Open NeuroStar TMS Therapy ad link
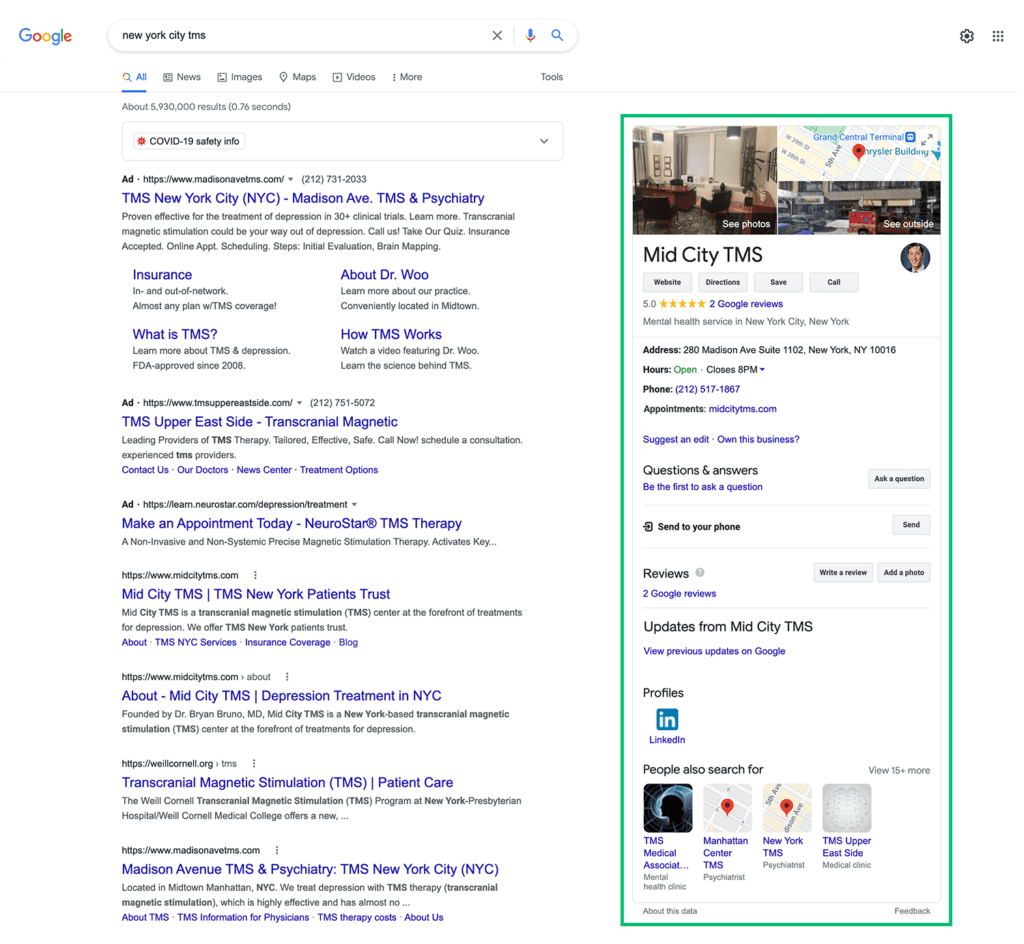1024x944 pixels. tap(291, 524)
